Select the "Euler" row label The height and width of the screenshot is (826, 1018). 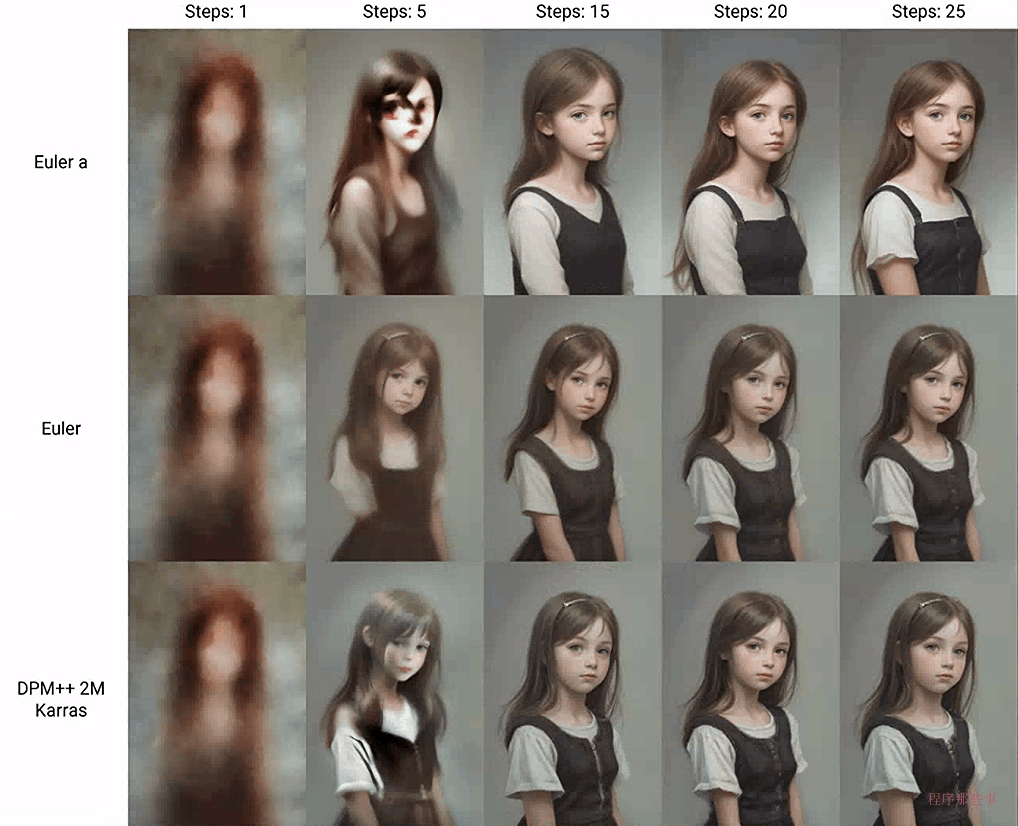point(61,428)
